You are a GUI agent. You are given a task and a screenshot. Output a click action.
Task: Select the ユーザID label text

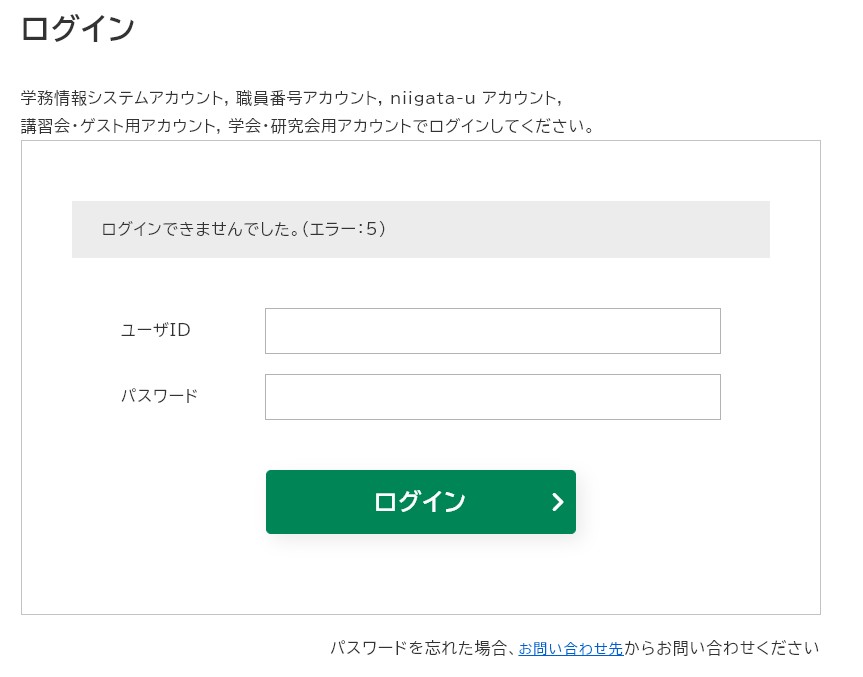click(155, 330)
